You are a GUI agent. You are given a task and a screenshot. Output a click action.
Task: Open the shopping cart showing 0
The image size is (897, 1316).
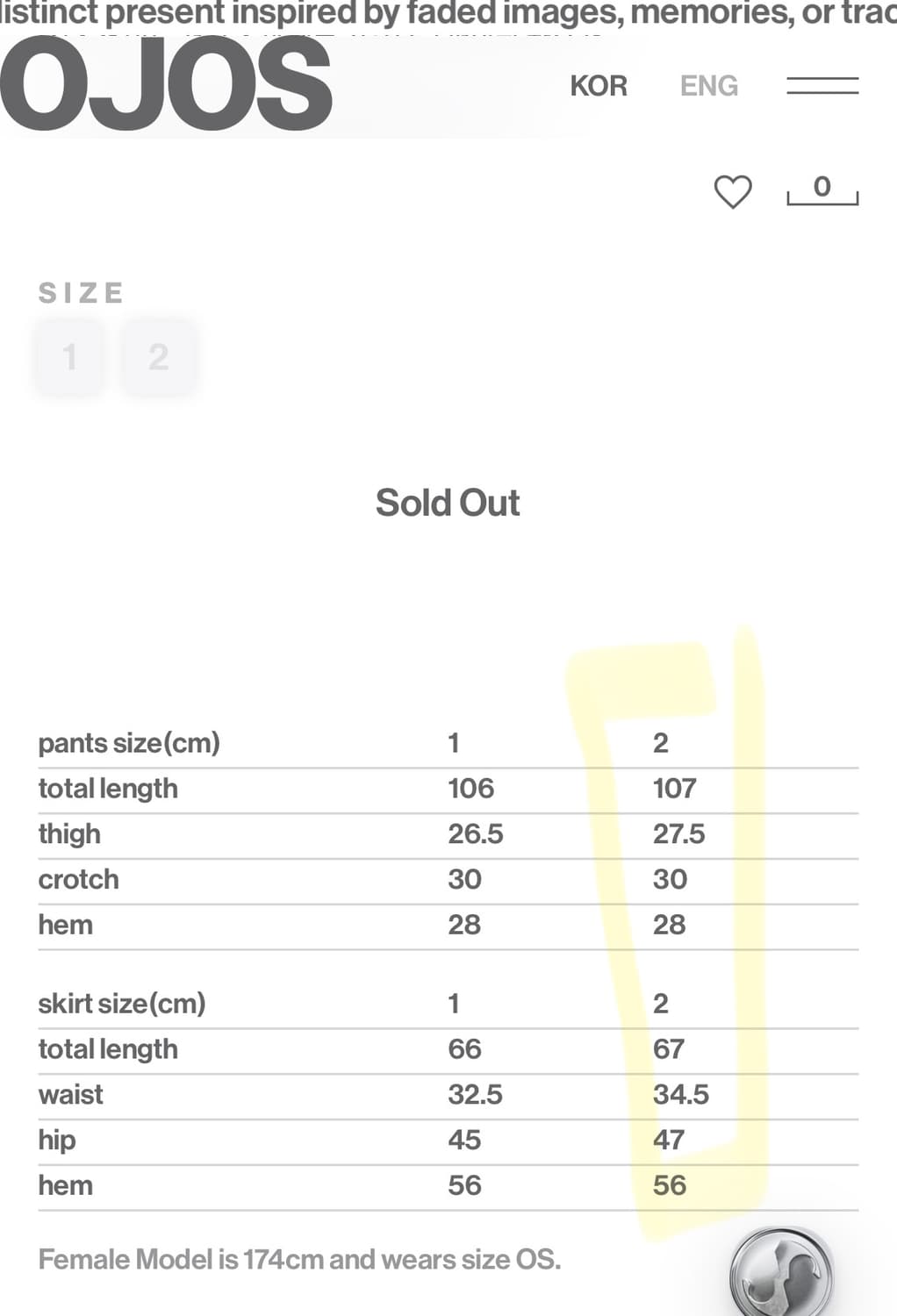[x=822, y=190]
